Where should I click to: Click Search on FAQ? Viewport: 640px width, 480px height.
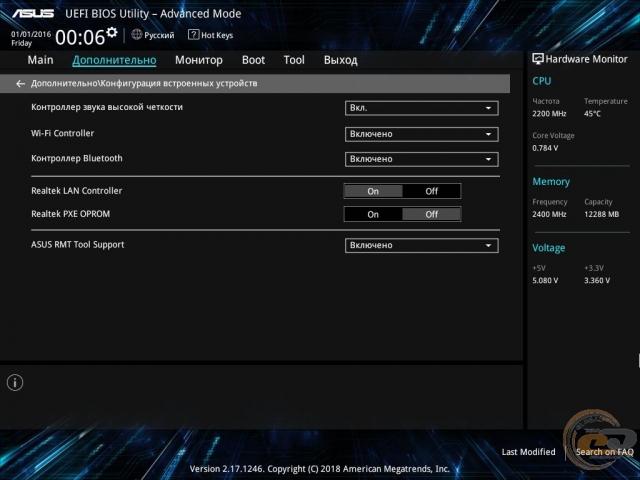point(604,452)
